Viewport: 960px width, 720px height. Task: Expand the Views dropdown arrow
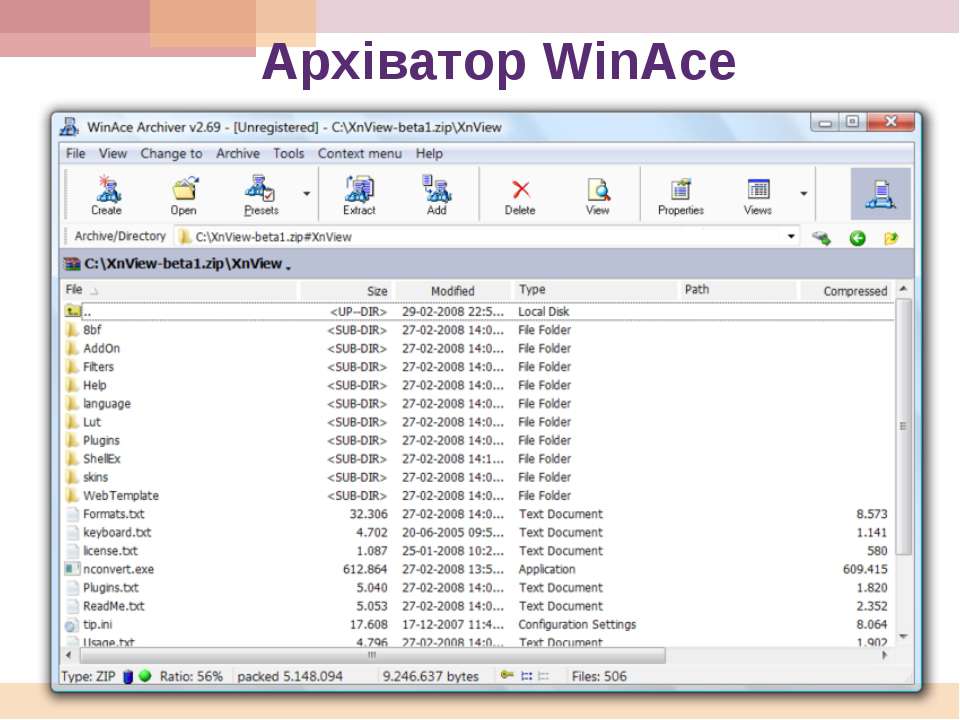pos(803,193)
